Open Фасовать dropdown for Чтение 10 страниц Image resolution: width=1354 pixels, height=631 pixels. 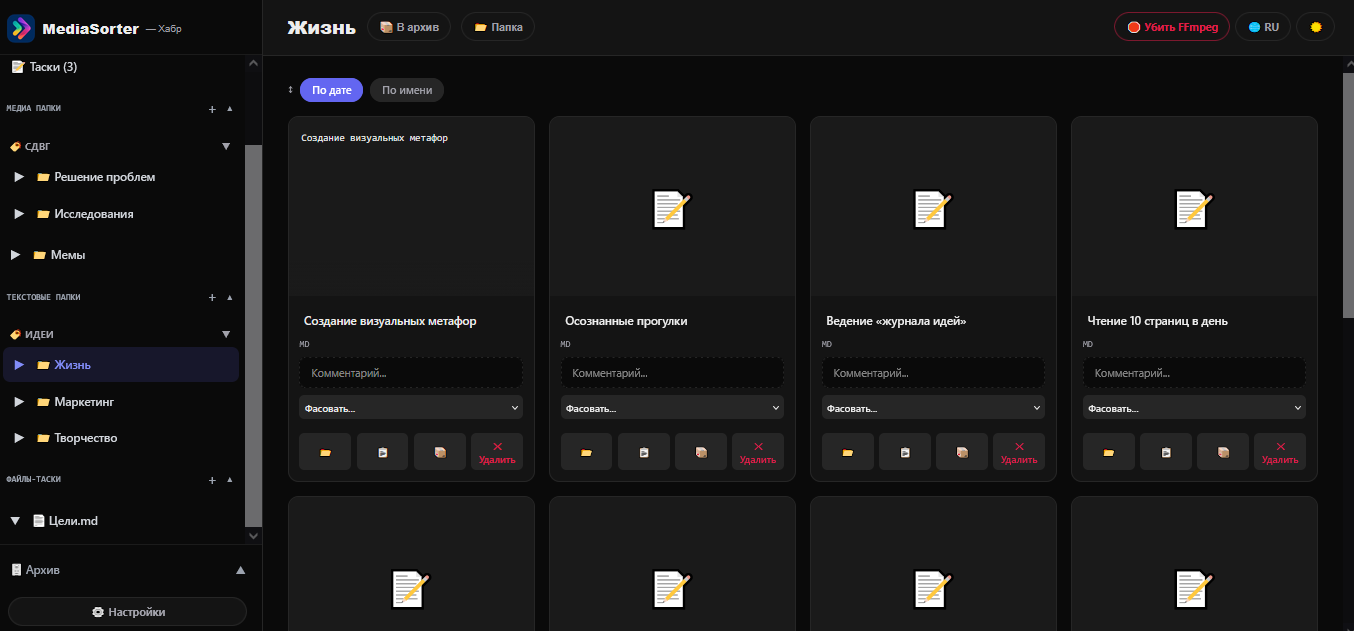pyautogui.click(x=1194, y=407)
